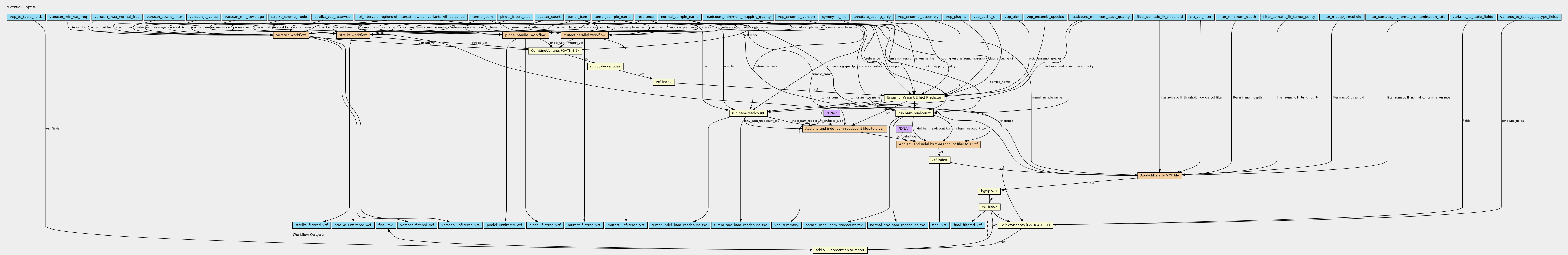Viewport: 1568px width, 255px height.
Task: Open the strelka workflow step node
Action: pyautogui.click(x=352, y=35)
